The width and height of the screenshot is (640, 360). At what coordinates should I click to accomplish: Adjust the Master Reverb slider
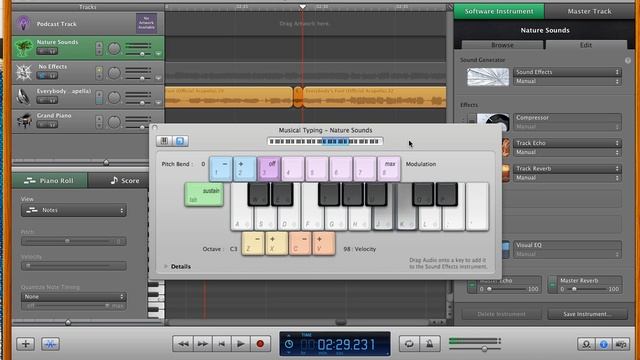[x=587, y=289]
